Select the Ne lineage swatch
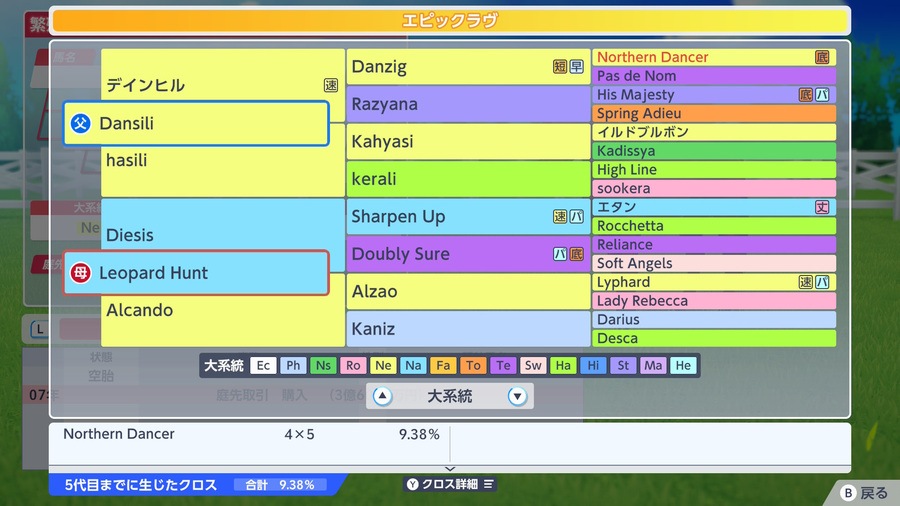Viewport: 900px width, 506px height. 383,365
